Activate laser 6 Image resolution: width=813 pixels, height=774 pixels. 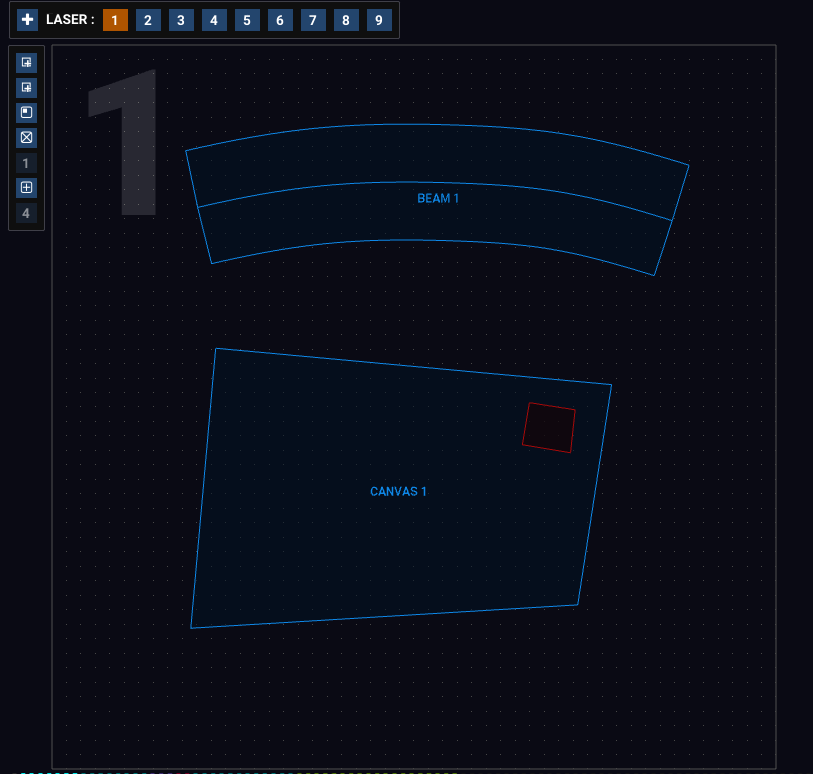point(280,20)
